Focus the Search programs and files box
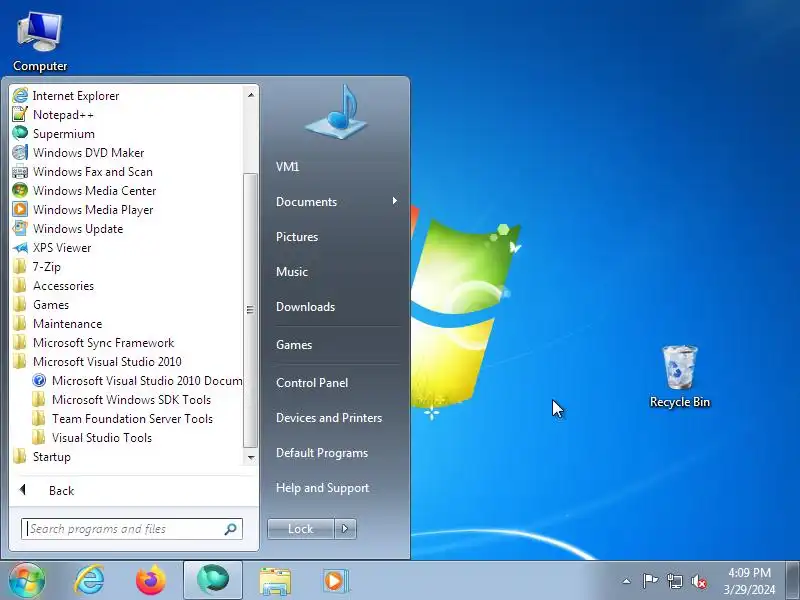The width and height of the screenshot is (800, 600). (132, 529)
